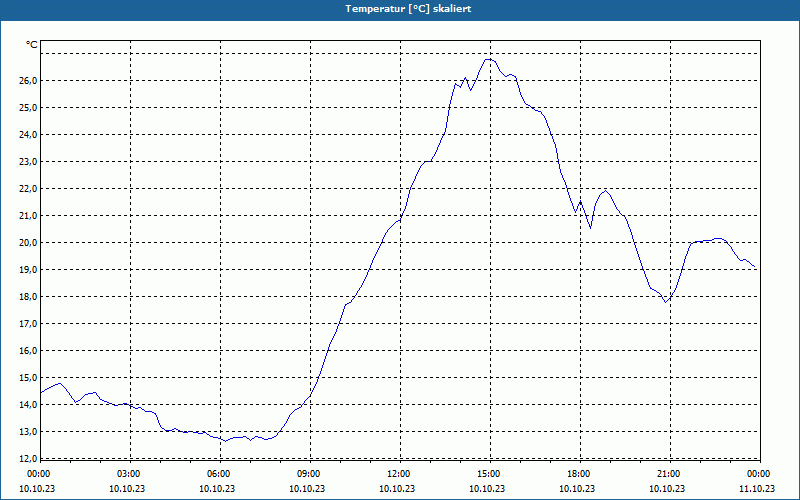
Task: Click the 21,0 y-axis label
Action: [28, 216]
